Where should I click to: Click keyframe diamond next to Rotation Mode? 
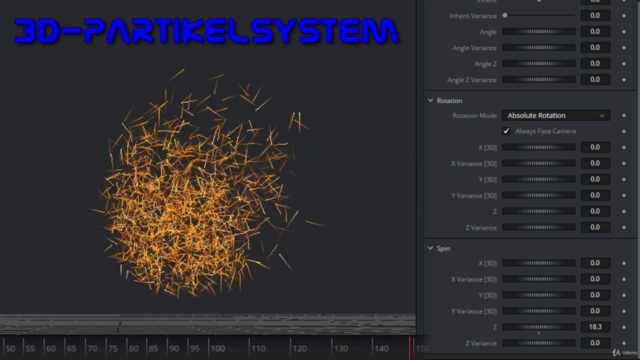pos(624,116)
